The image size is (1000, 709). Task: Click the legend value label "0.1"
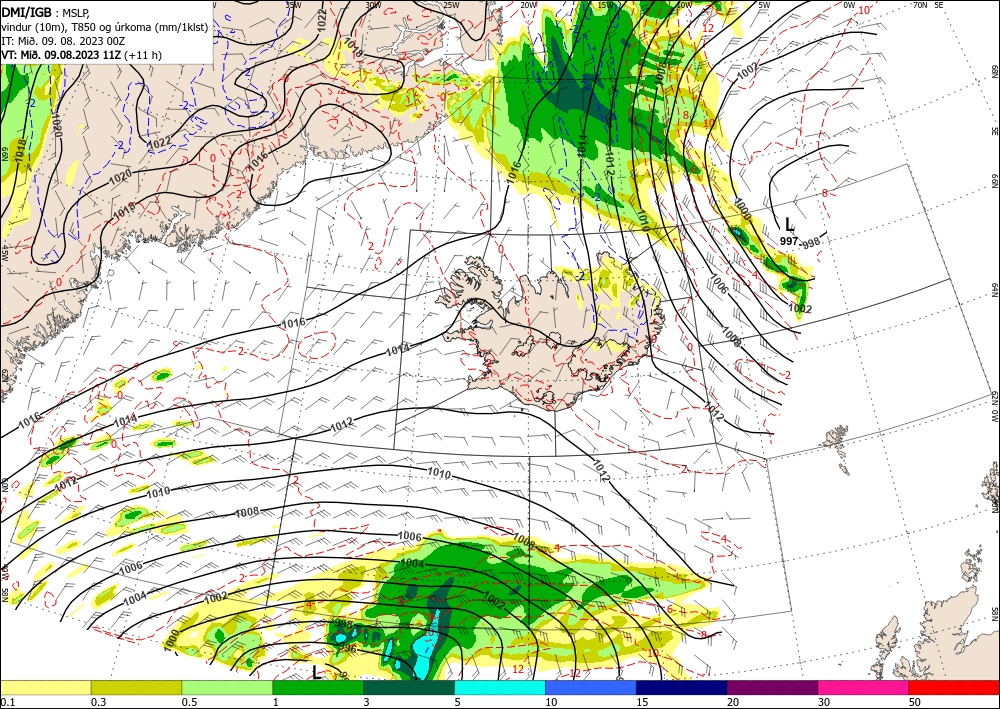click(7, 702)
